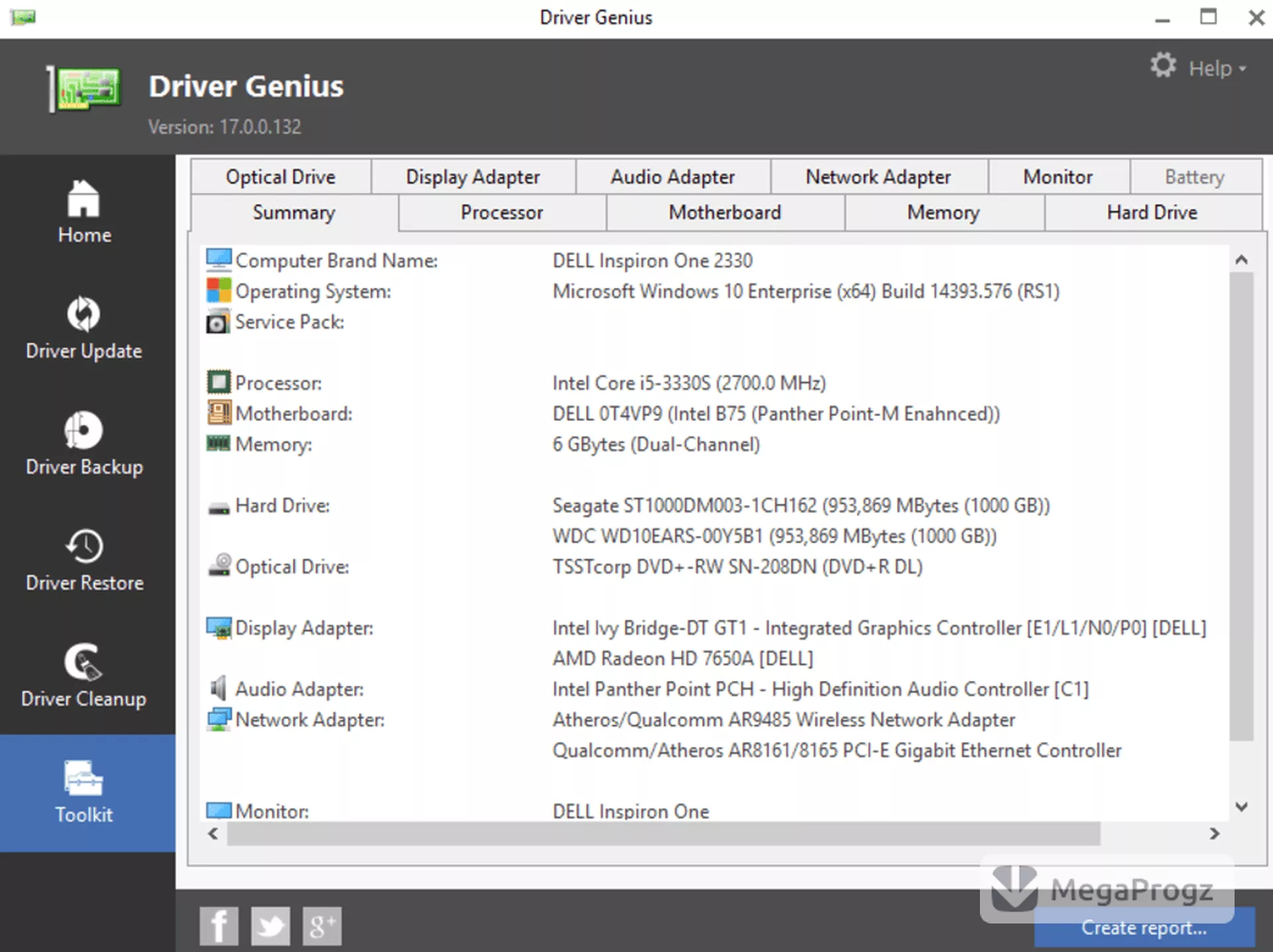Select the Windows 10 Enterprise build text

pyautogui.click(x=806, y=291)
